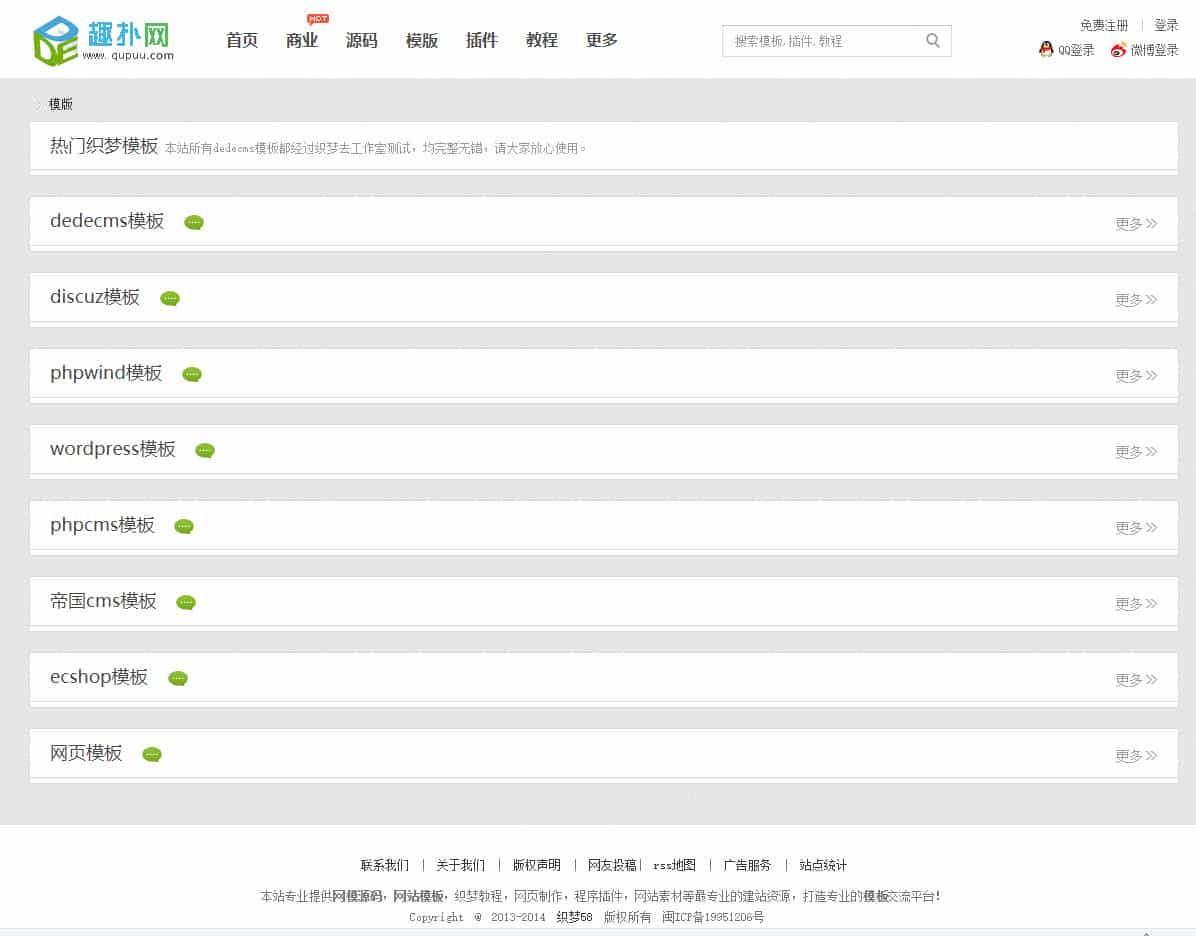Click 更多 in the 帝国cms模板 row

[1136, 603]
